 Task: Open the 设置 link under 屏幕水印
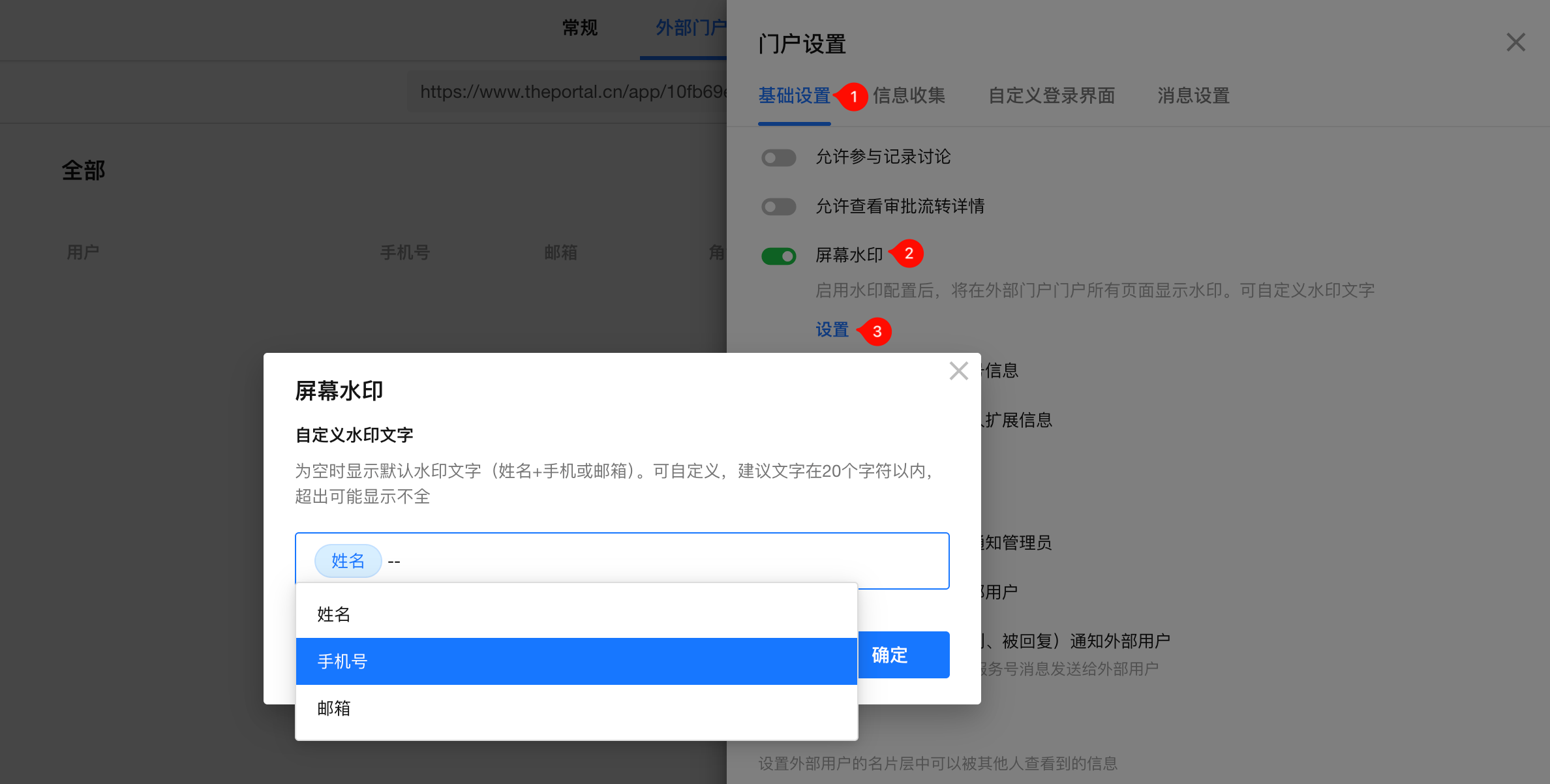(x=832, y=330)
